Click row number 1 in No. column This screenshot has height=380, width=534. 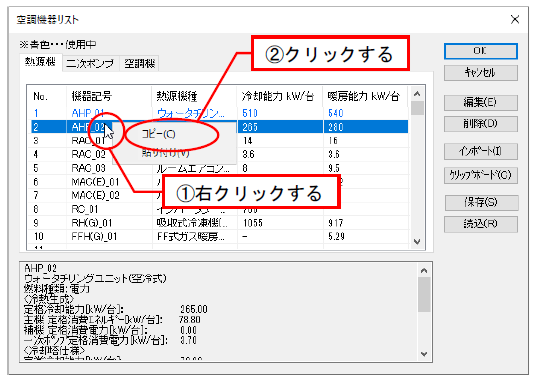(36, 113)
